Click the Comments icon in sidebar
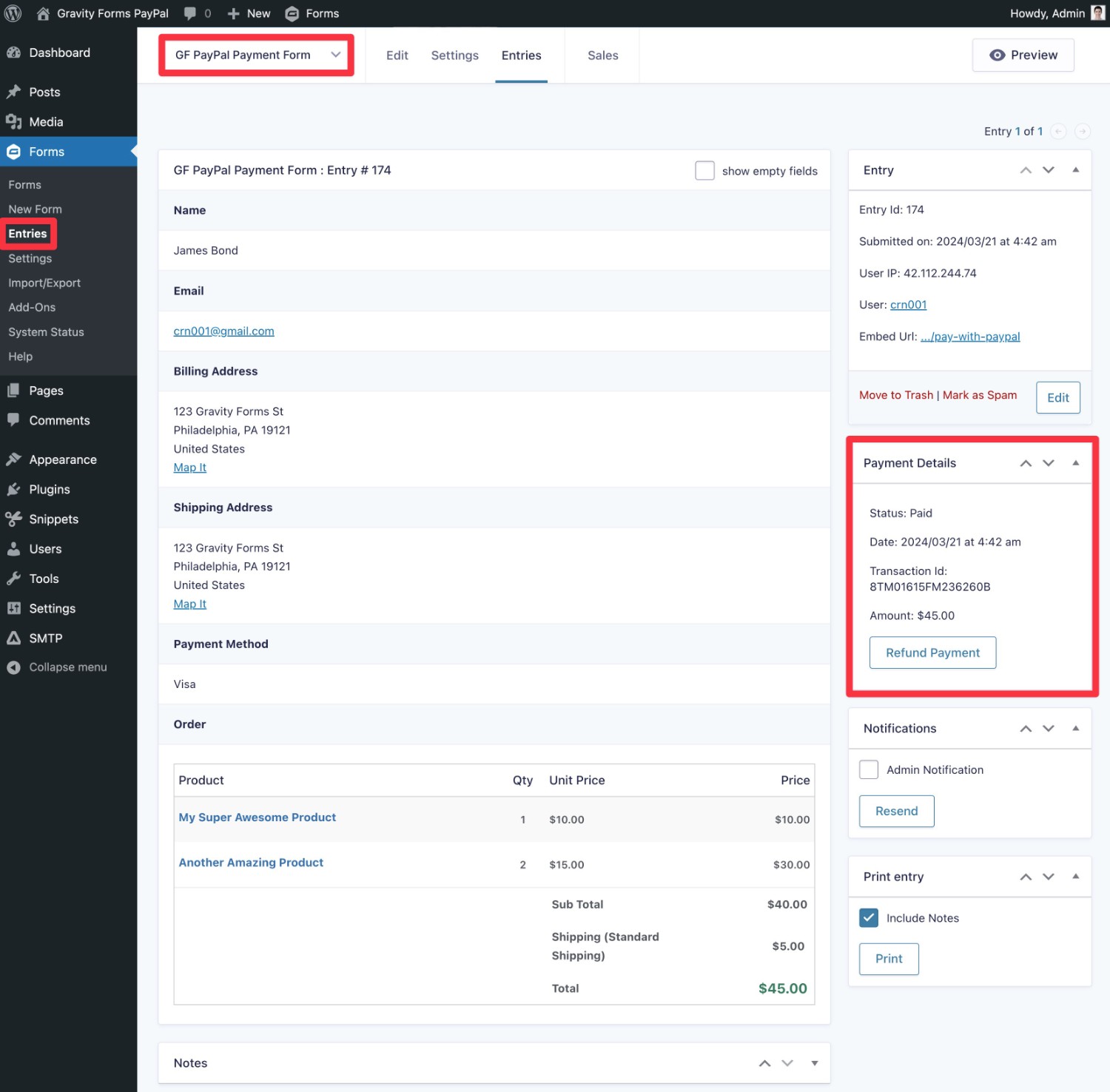Image resolution: width=1110 pixels, height=1092 pixels. 13,419
